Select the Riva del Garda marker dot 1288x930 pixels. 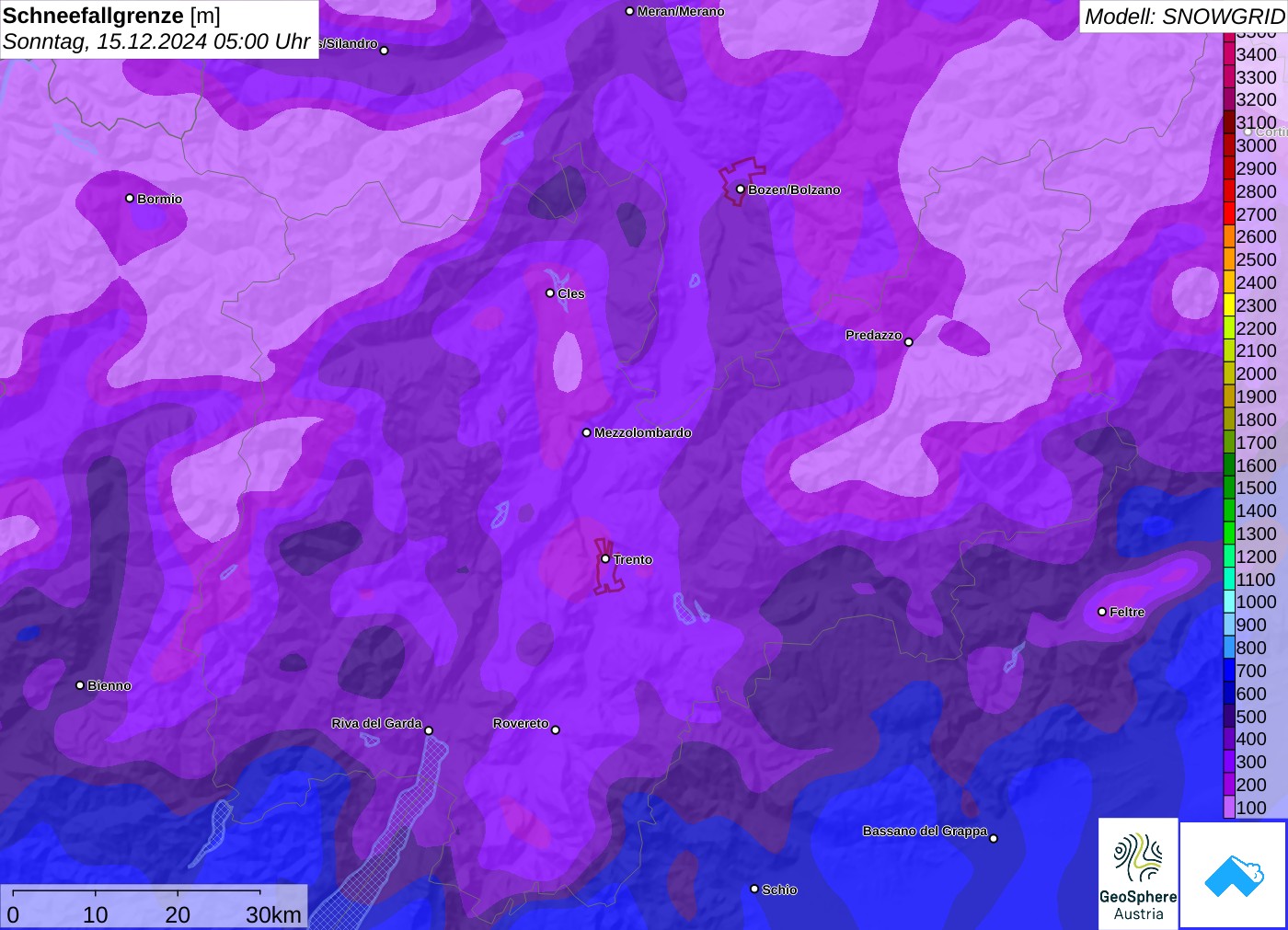[429, 731]
